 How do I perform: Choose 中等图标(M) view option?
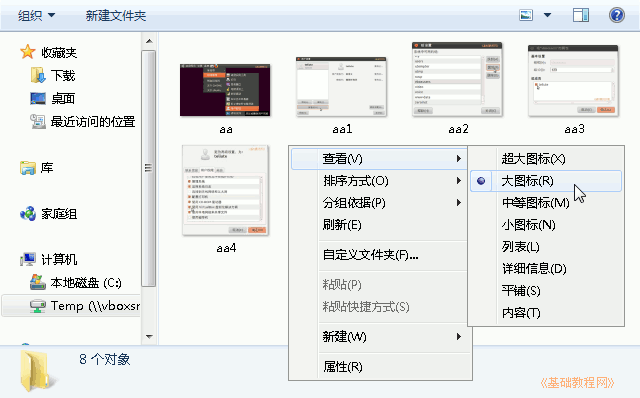[536, 203]
